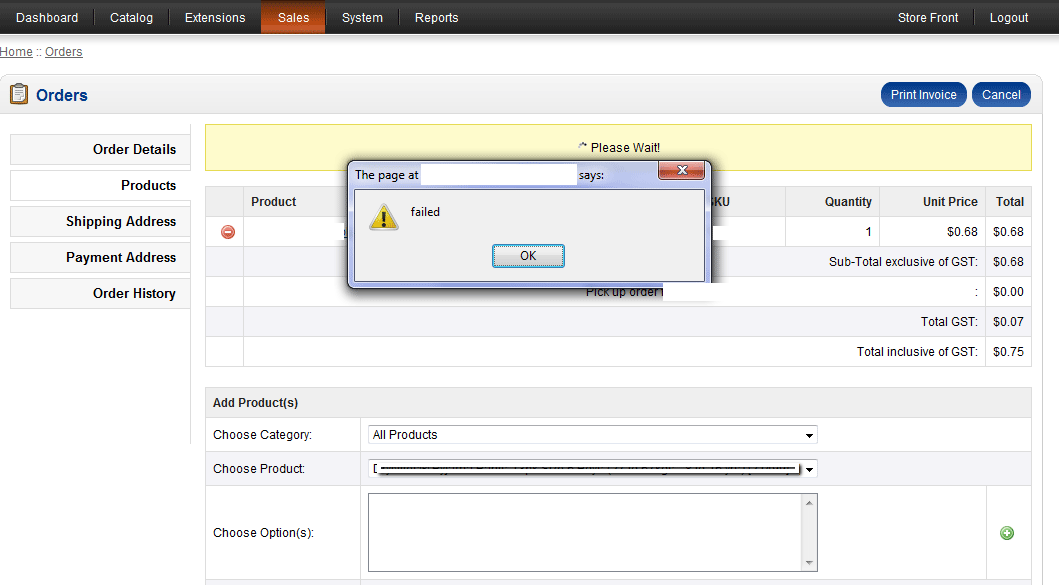Open the Dashboard menu
Screen dimensions: 1059x585
pos(47,18)
